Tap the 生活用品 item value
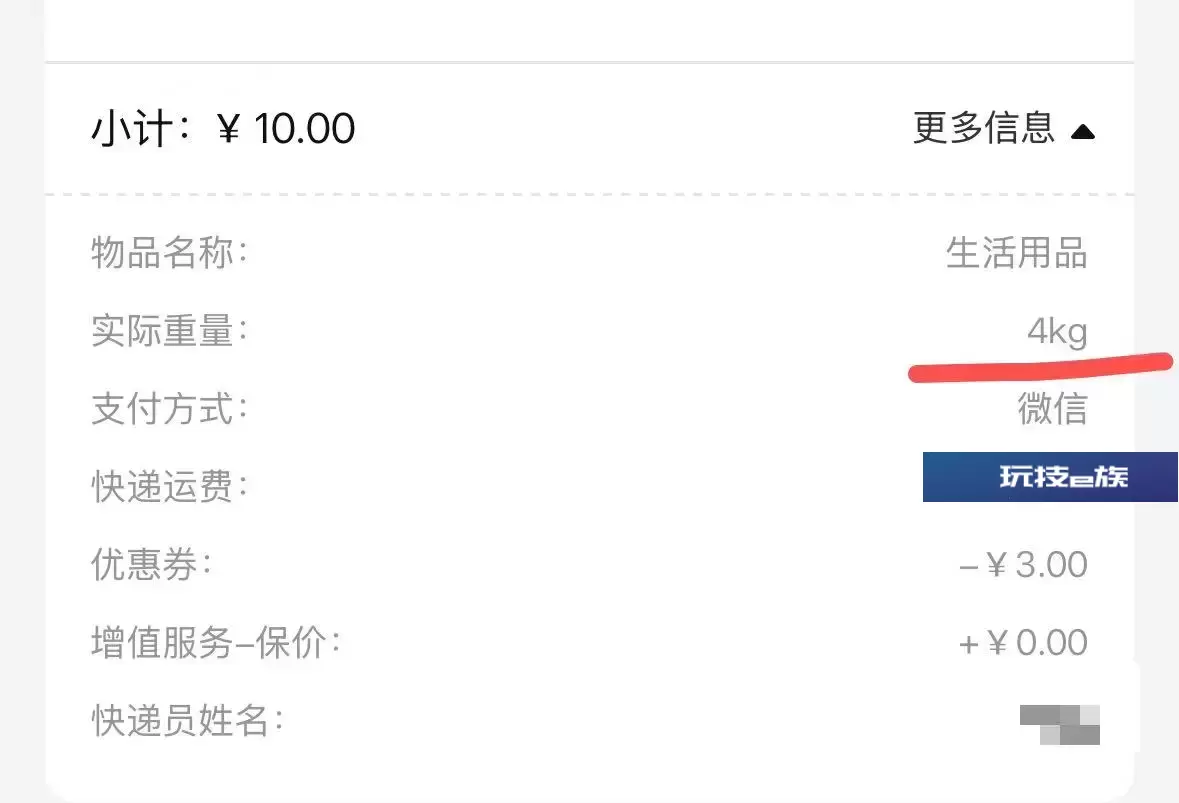Screen dimensions: 1179x803 1017,252
